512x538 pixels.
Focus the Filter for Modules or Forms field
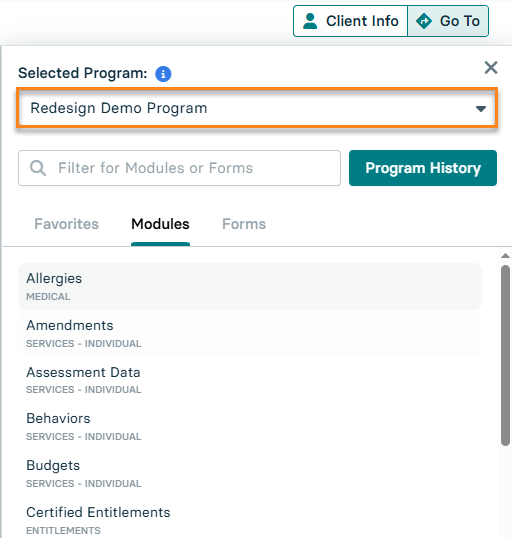pos(179,168)
